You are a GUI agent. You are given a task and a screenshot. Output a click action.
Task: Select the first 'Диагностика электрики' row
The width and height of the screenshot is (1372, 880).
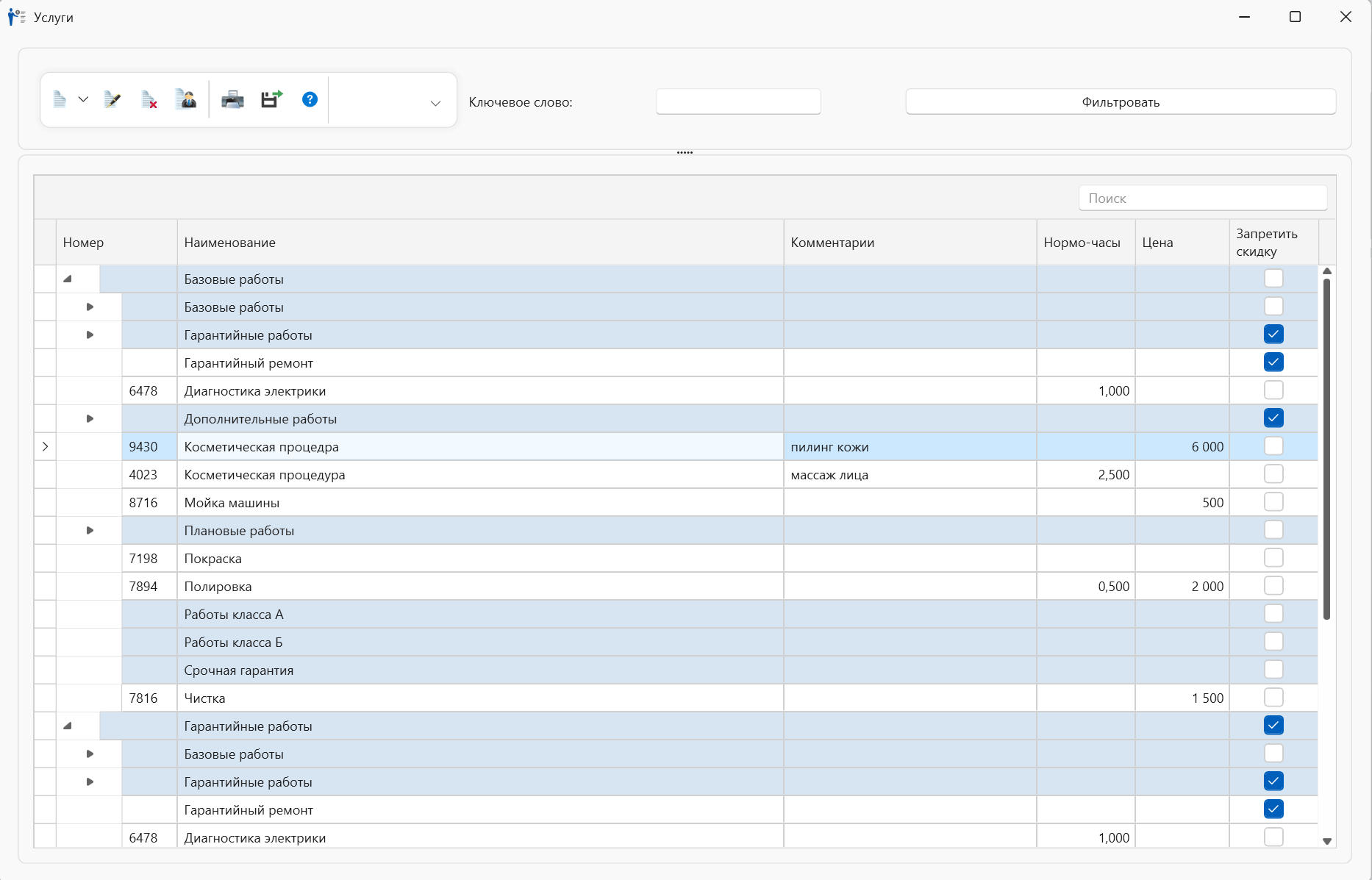676,390
